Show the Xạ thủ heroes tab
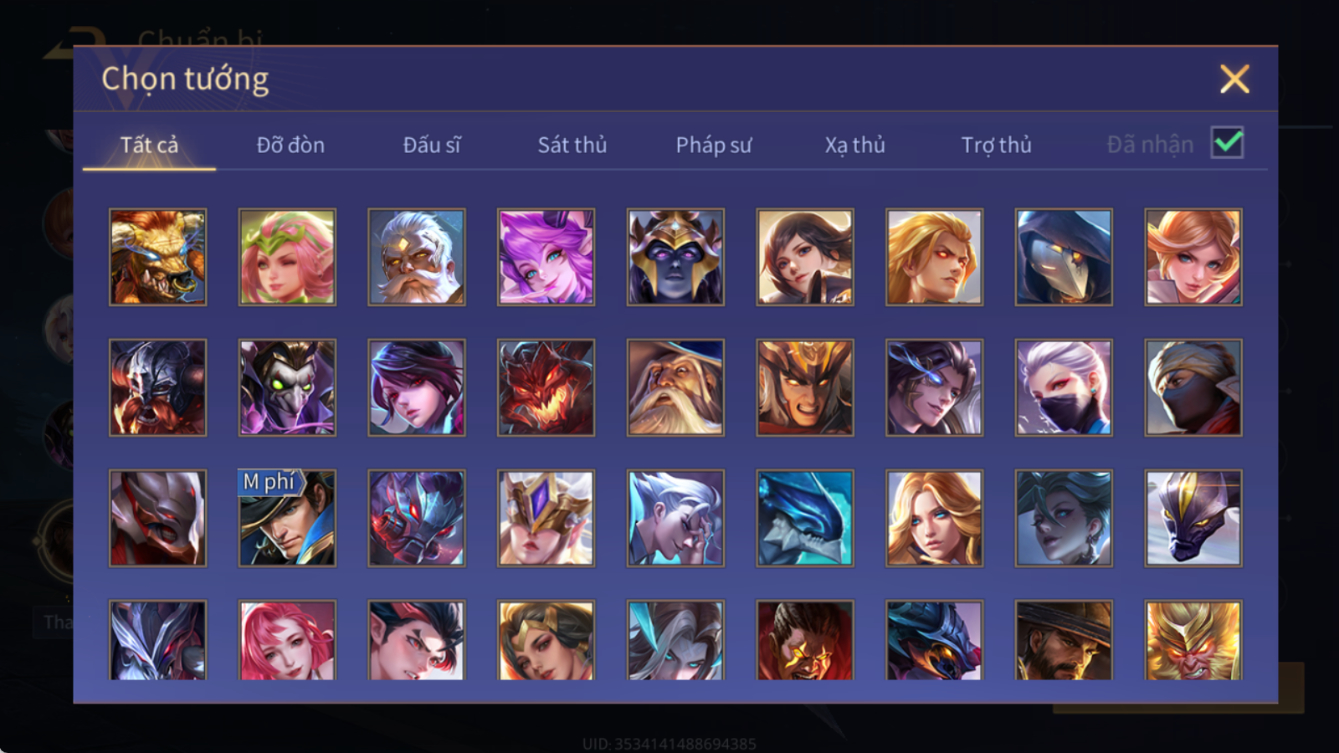The height and width of the screenshot is (753, 1339). pos(855,145)
